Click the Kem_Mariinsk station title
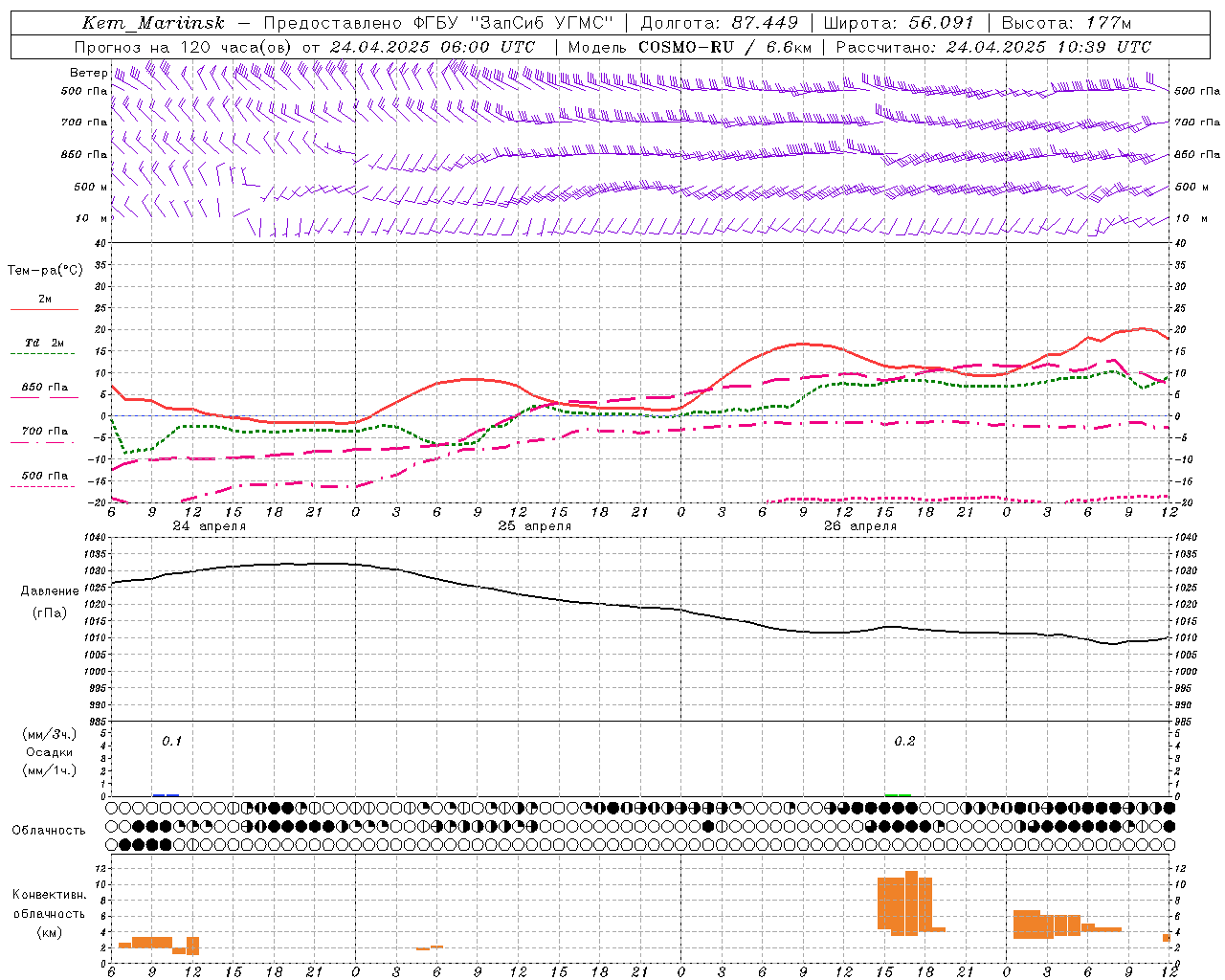The height and width of the screenshot is (980, 1225). pyautogui.click(x=154, y=23)
